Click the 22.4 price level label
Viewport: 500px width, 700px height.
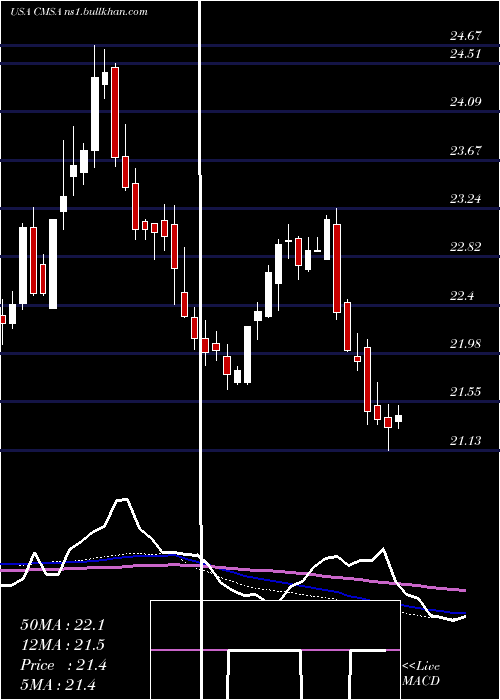(462, 296)
